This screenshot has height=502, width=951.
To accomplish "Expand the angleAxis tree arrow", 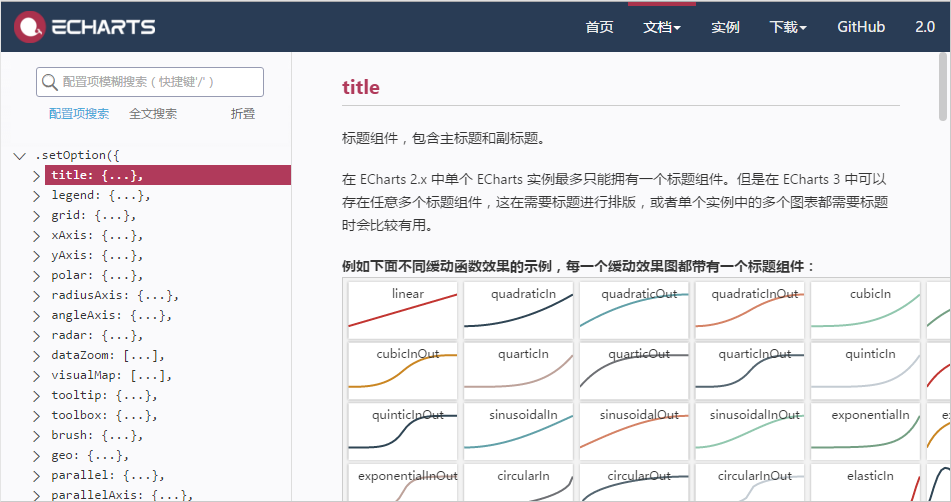I will point(36,316).
